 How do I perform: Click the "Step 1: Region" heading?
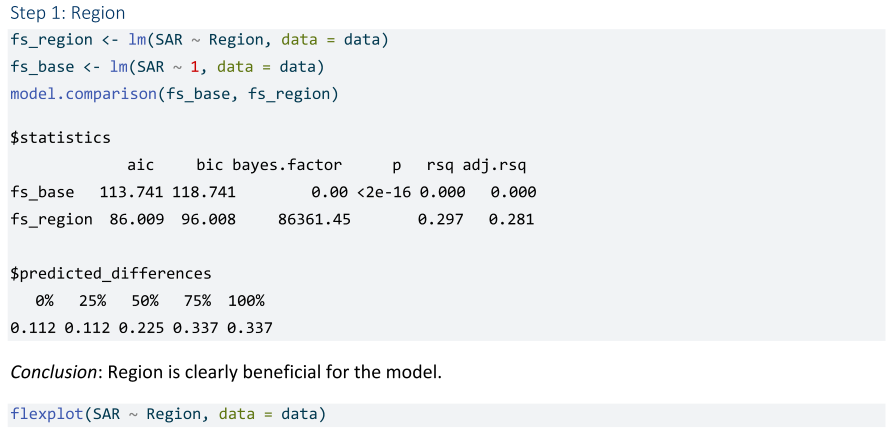click(68, 14)
